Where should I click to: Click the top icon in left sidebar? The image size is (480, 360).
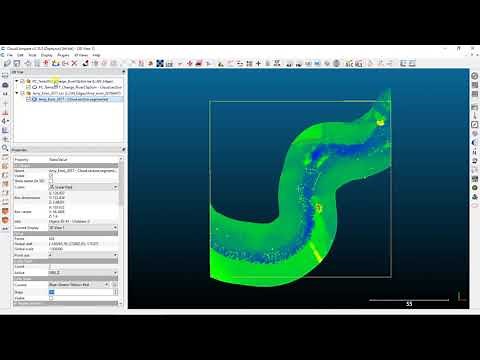(5, 76)
